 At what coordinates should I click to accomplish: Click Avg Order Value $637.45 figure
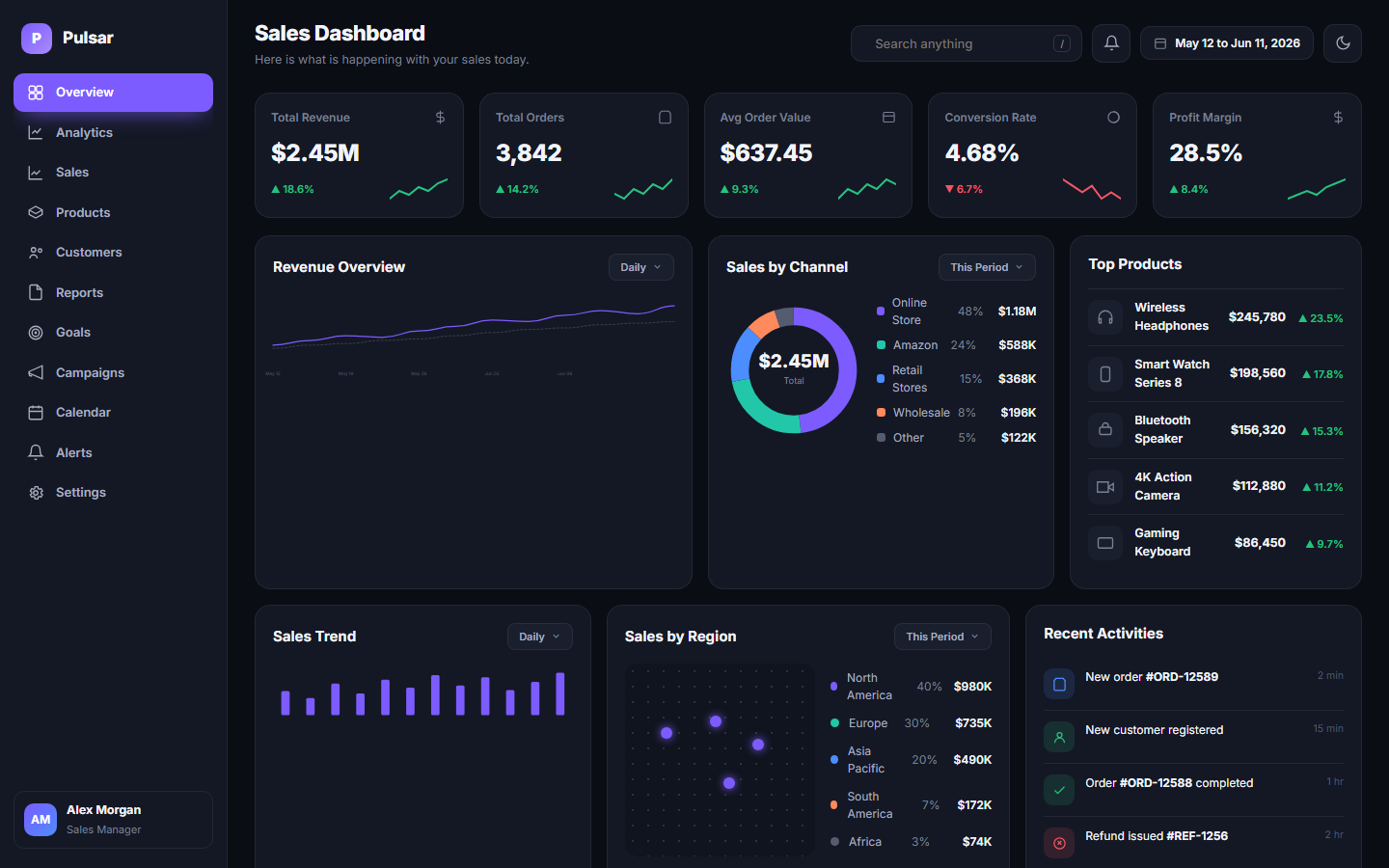pyautogui.click(x=766, y=152)
